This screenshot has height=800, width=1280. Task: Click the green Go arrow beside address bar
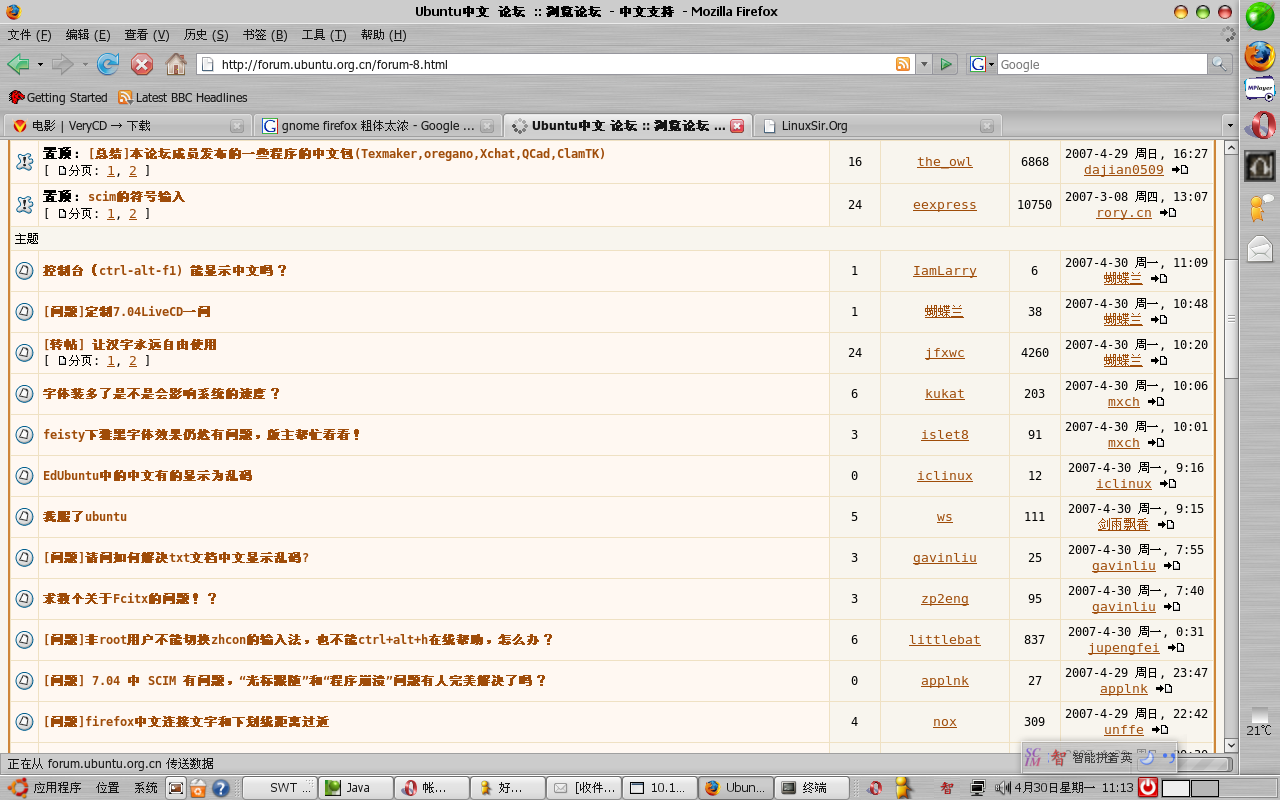(947, 64)
